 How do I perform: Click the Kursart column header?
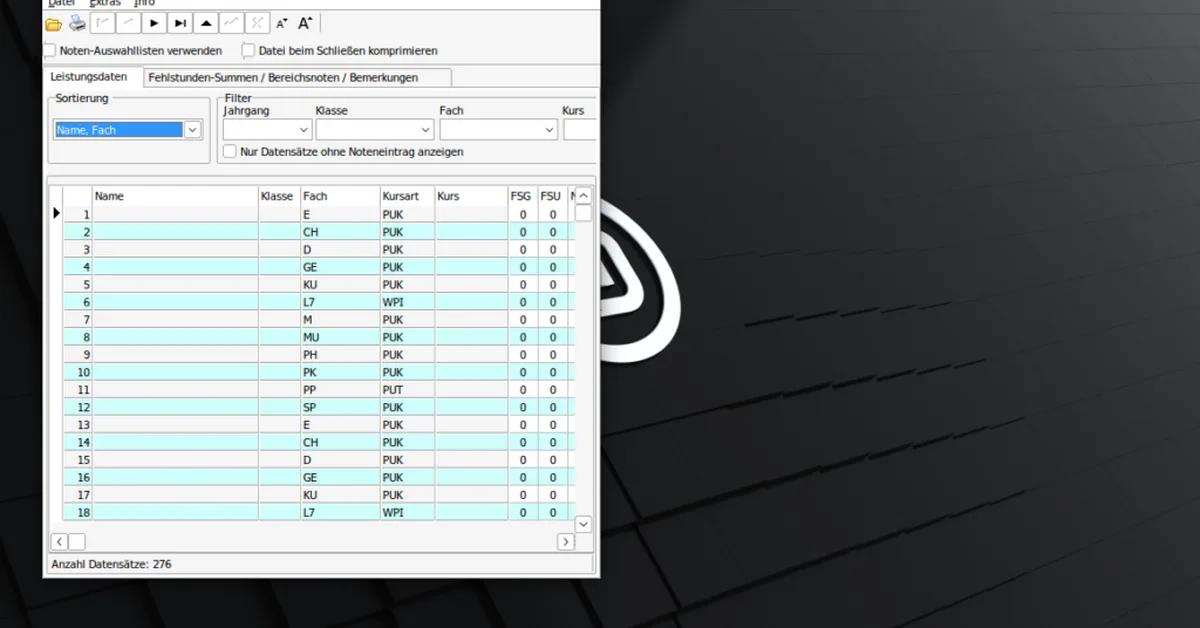406,196
